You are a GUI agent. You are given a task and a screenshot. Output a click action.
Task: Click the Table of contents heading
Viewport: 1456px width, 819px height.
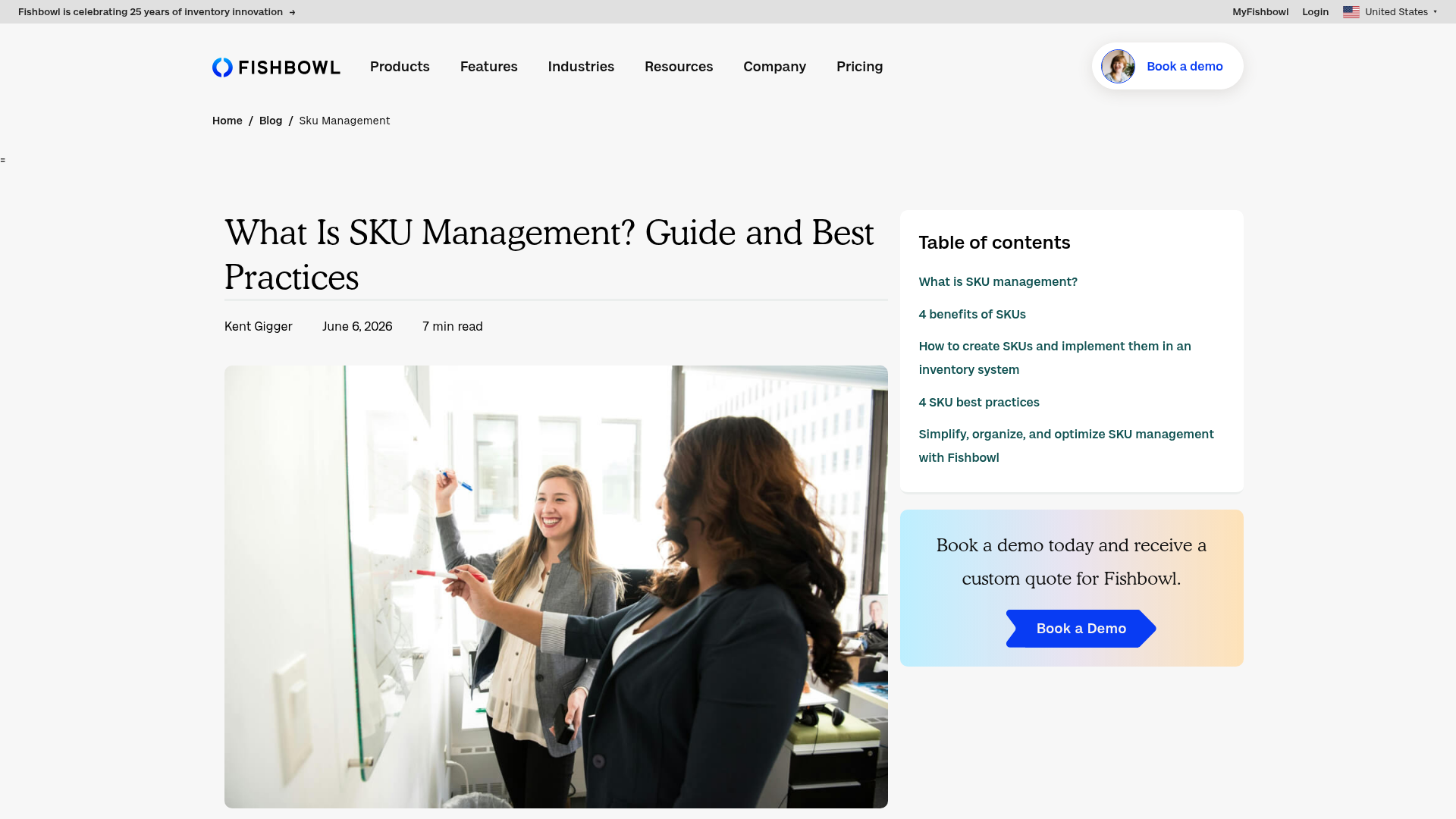(994, 243)
